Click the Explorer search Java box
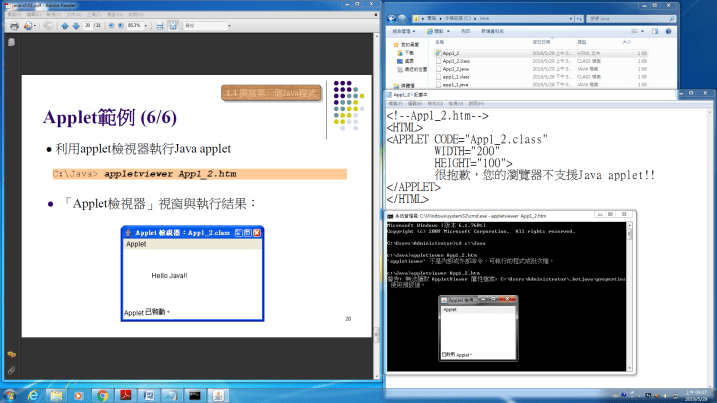Screen dimensions: 717x403 tap(680, 19)
